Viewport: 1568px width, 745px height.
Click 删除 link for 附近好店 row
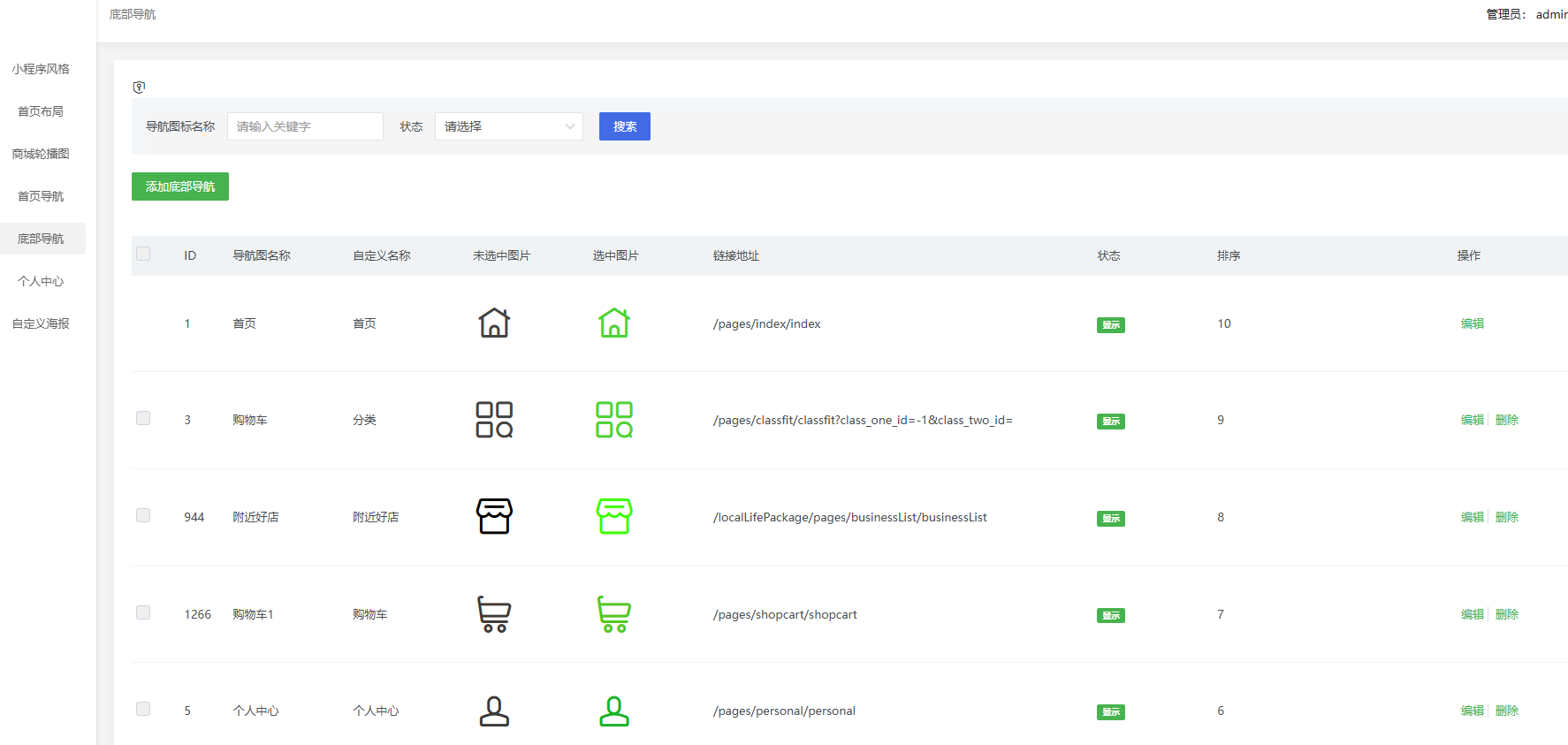[1506, 517]
